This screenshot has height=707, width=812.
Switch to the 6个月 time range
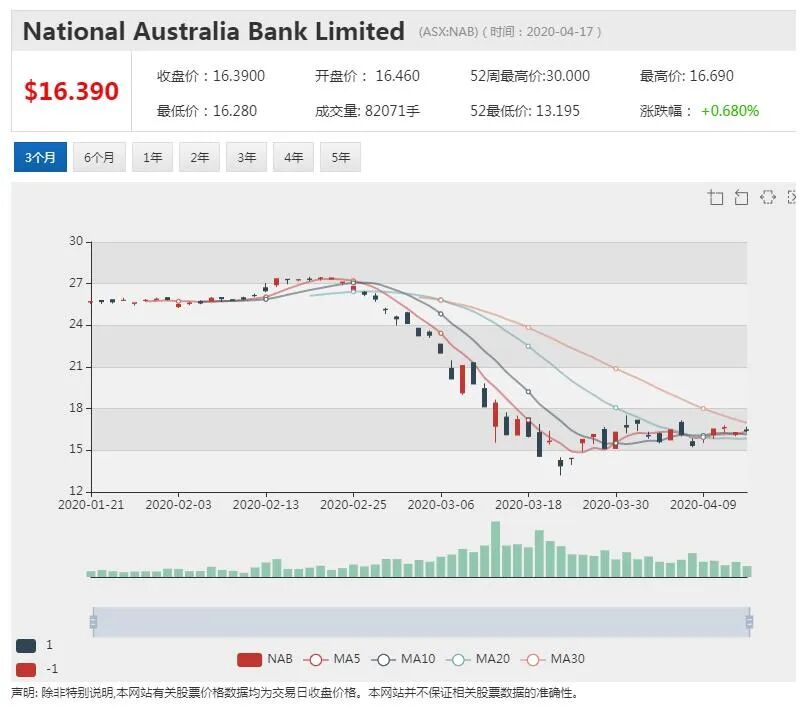(x=99, y=157)
